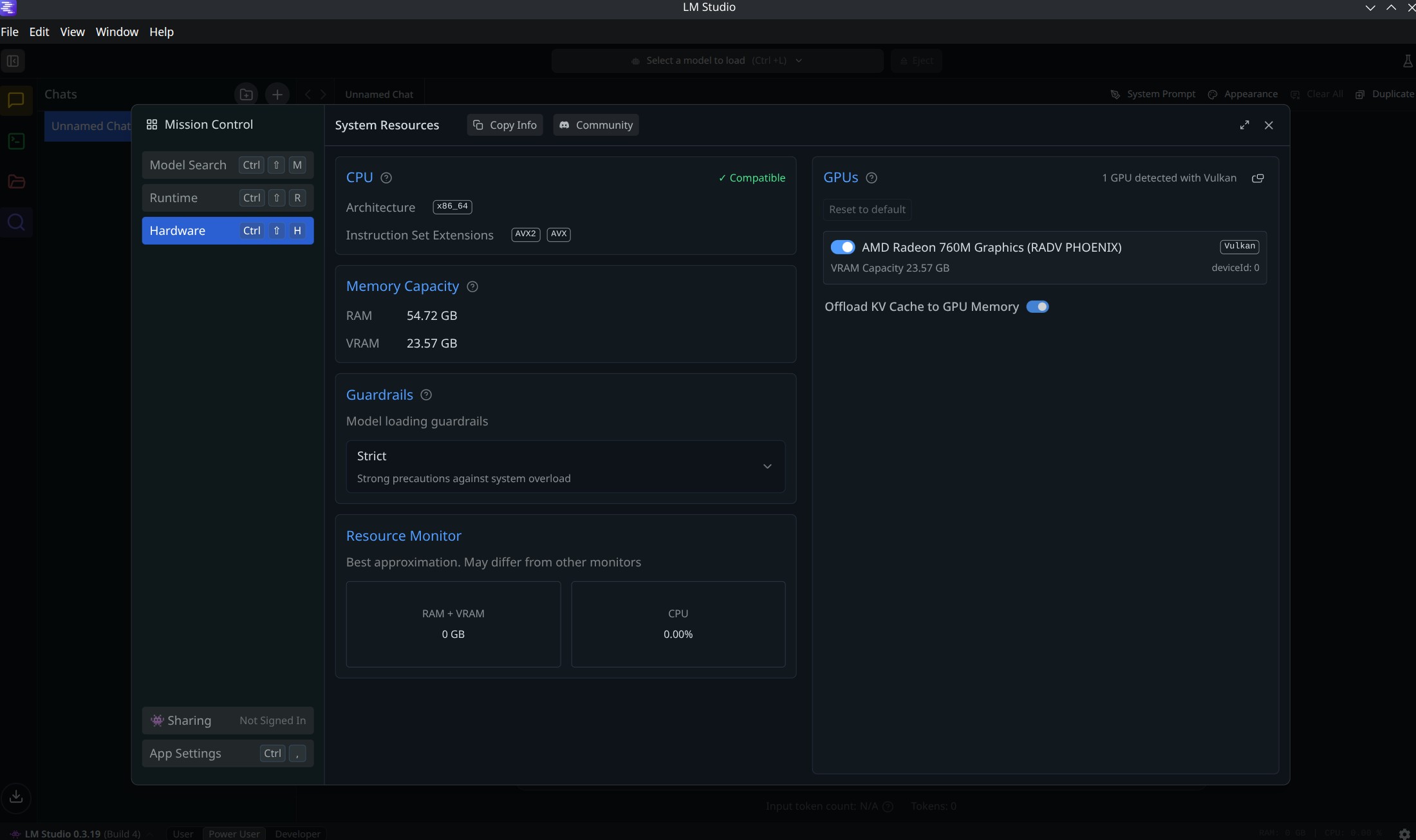Click the LM Studio app logo

pos(8,8)
